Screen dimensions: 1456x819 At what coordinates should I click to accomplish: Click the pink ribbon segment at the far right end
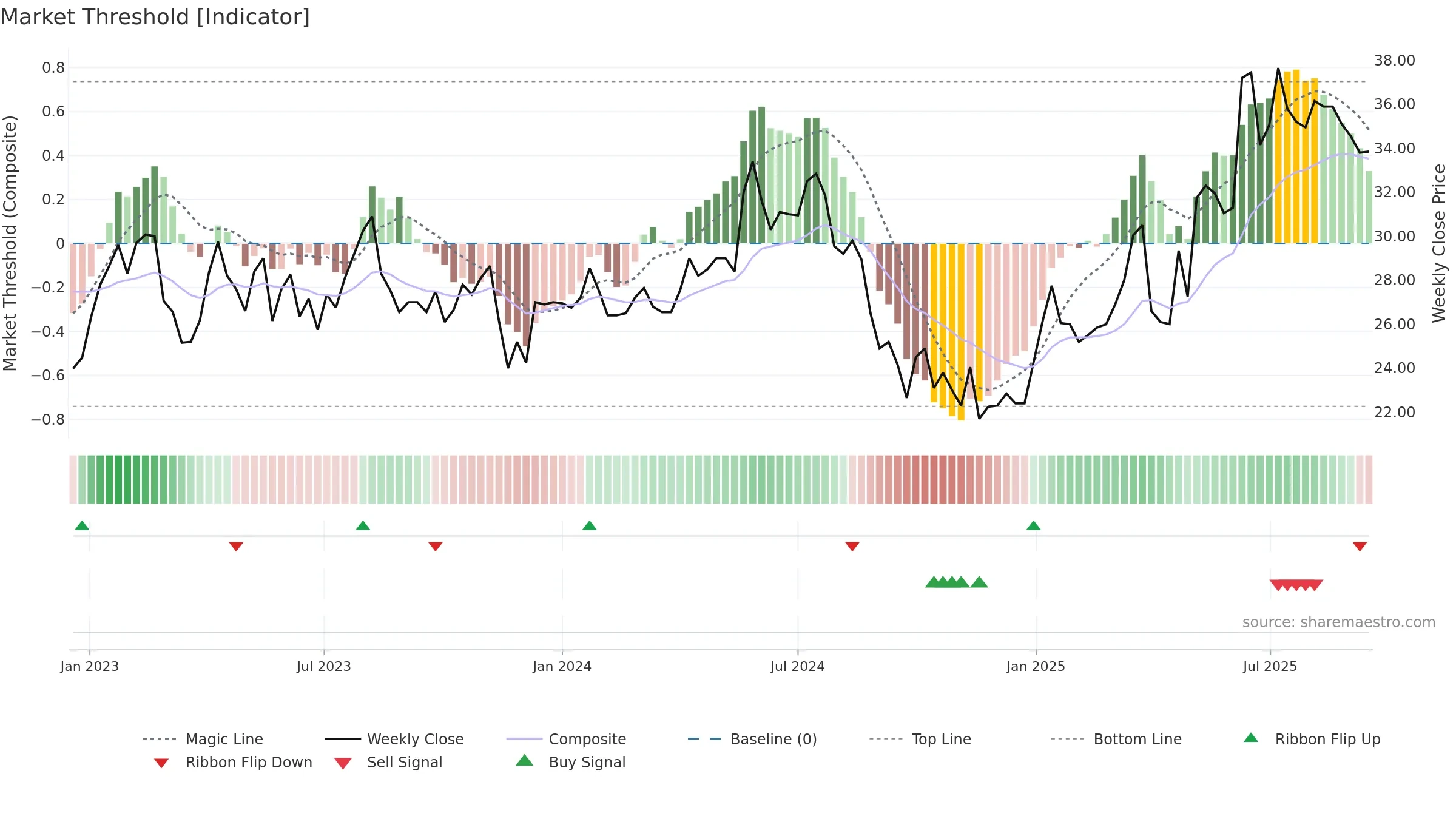[1369, 479]
